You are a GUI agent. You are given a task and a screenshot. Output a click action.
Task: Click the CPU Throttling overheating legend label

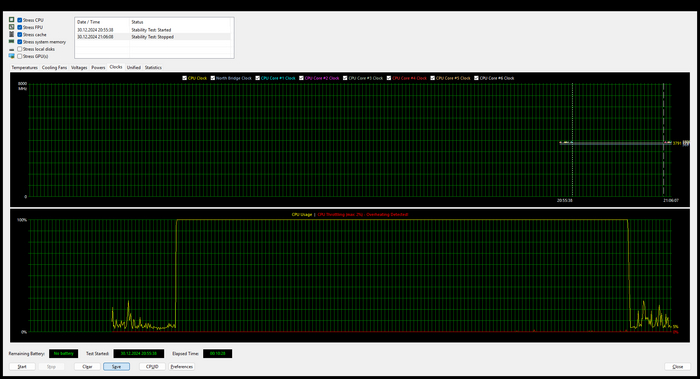click(362, 215)
